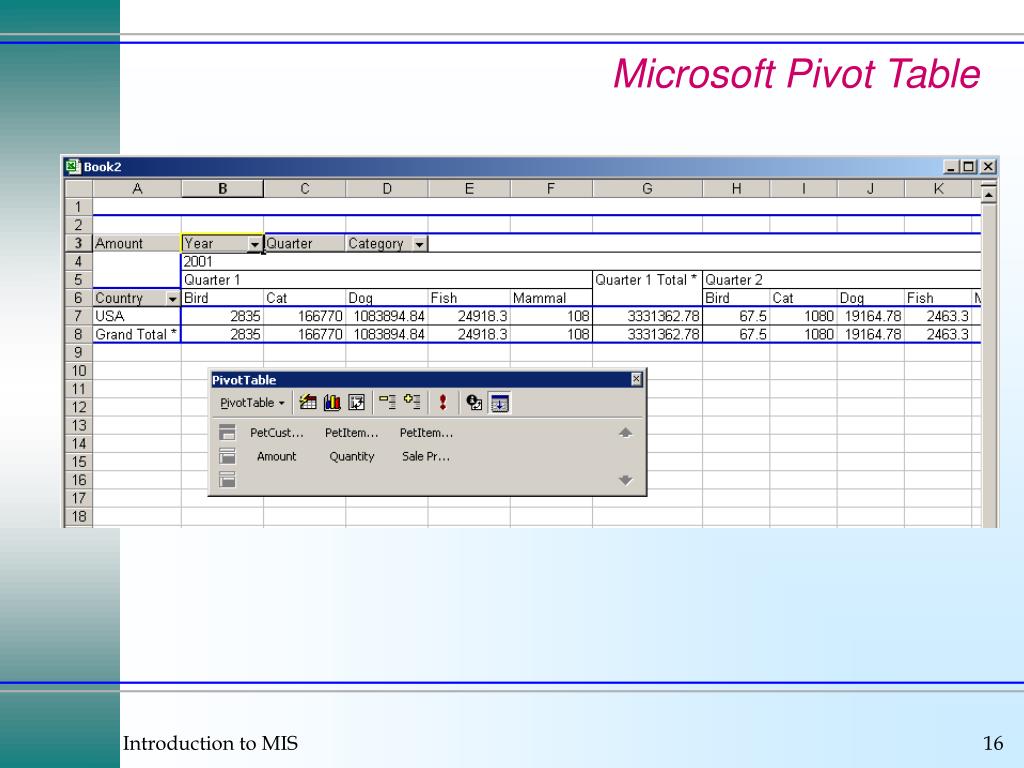The width and height of the screenshot is (1024, 768).
Task: Expand the Year field dropdown
Action: click(255, 244)
